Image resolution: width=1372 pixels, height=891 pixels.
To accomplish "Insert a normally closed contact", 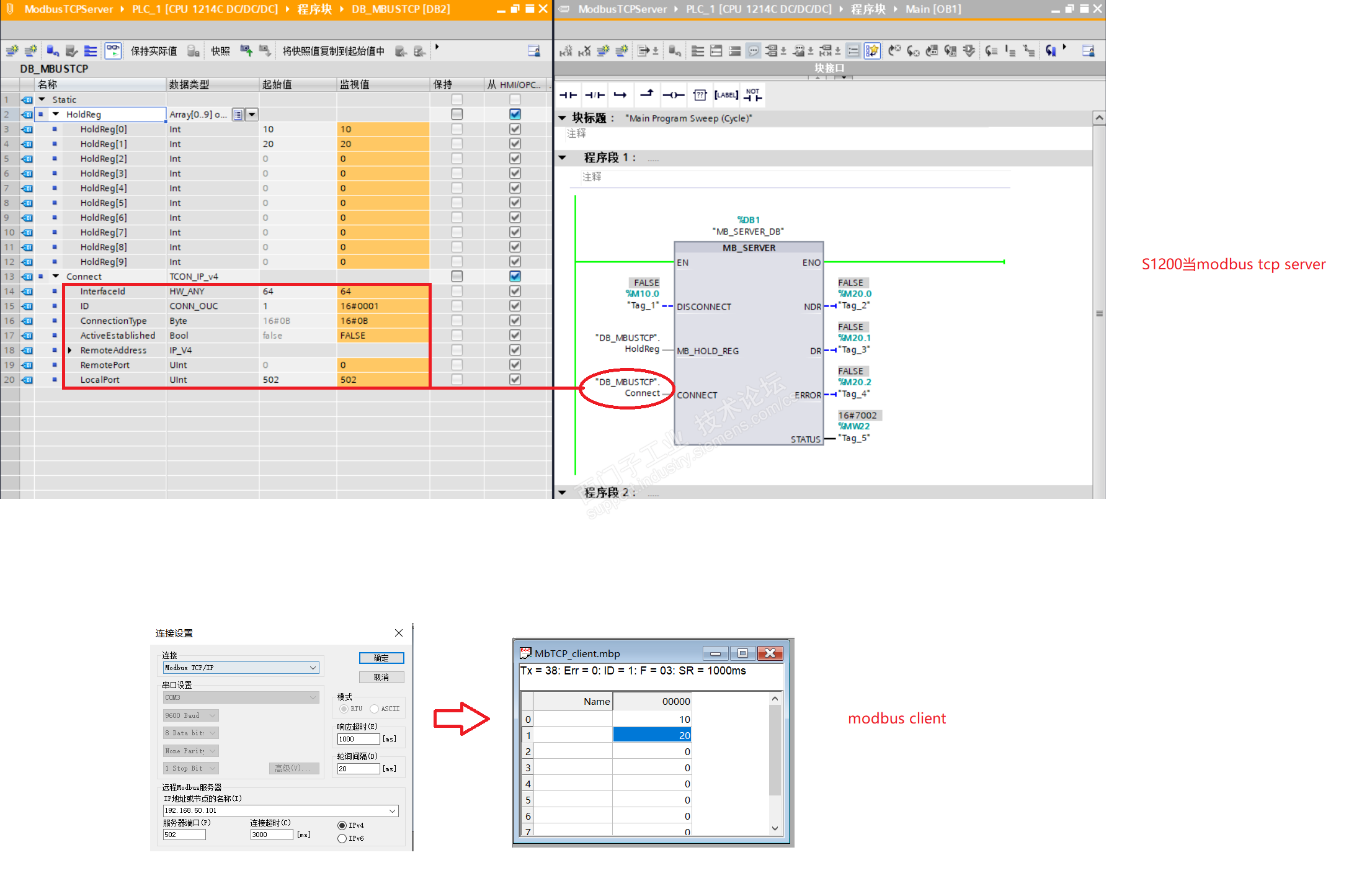I will pos(594,95).
